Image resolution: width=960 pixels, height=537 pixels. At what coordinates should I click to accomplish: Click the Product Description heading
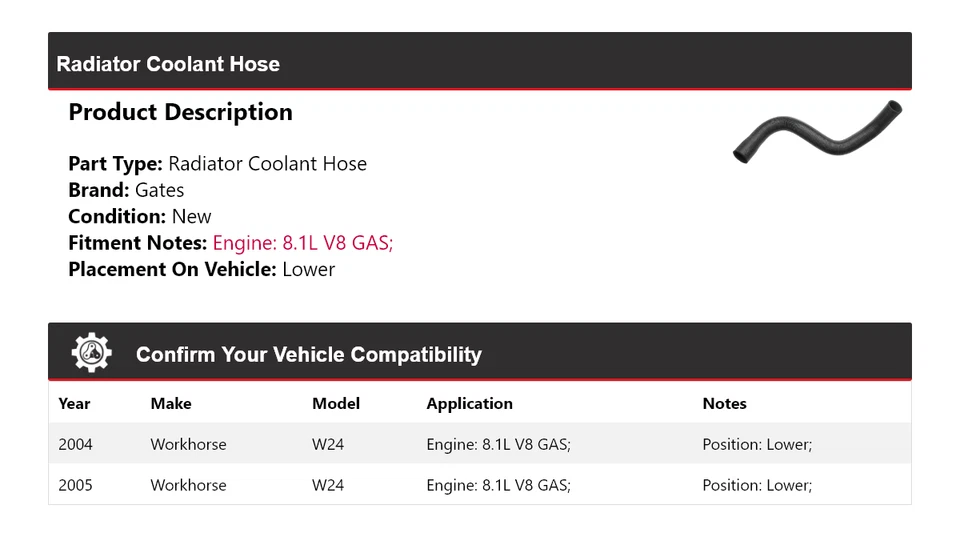[180, 112]
